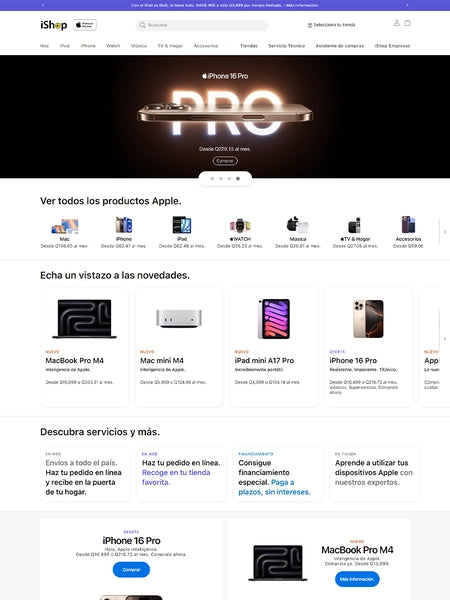
Task: Expand next arrow in product categories row
Action: point(445,232)
